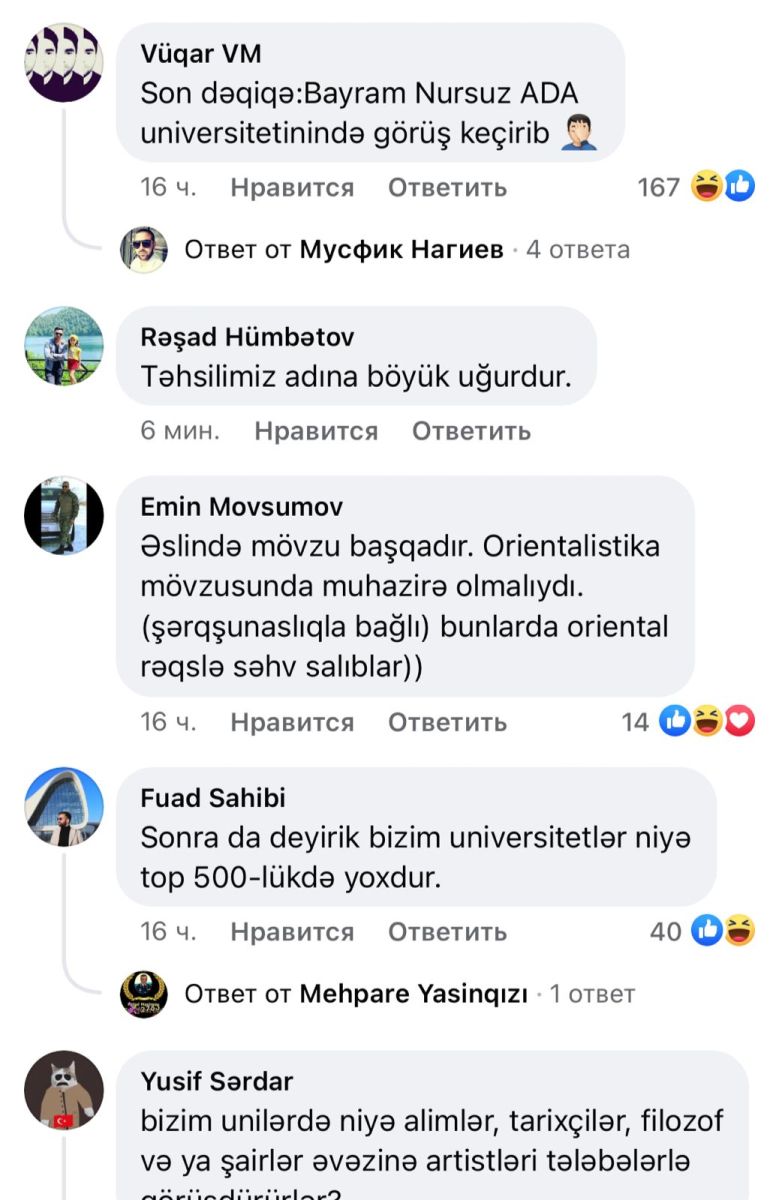View reaction emojis on Vüqar VM's comment
779x1200 pixels.
pyautogui.click(x=723, y=187)
